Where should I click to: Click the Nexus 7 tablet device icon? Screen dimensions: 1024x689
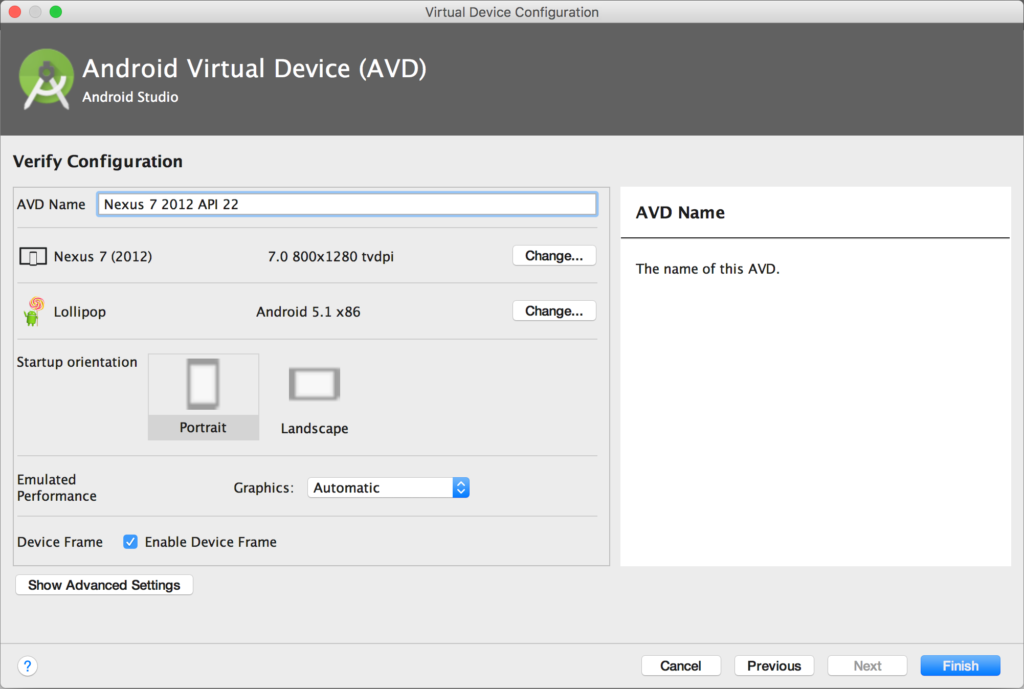point(33,257)
